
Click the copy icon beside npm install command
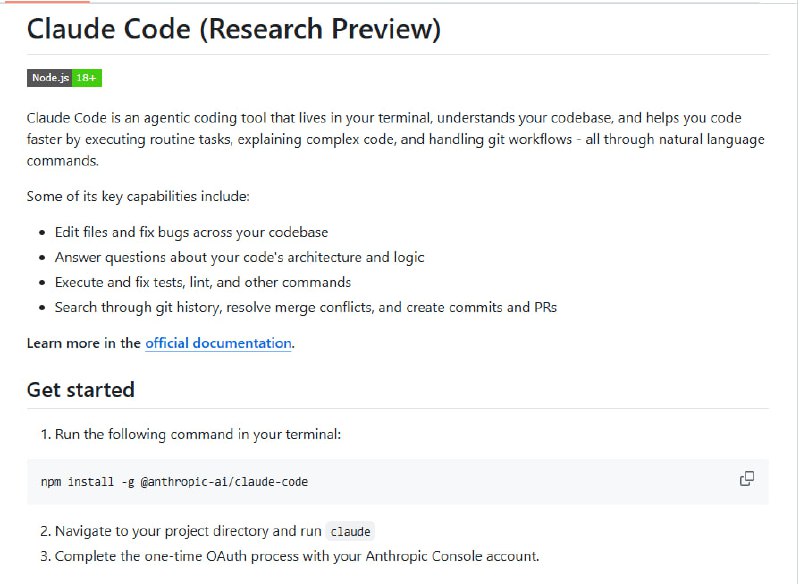coord(746,479)
